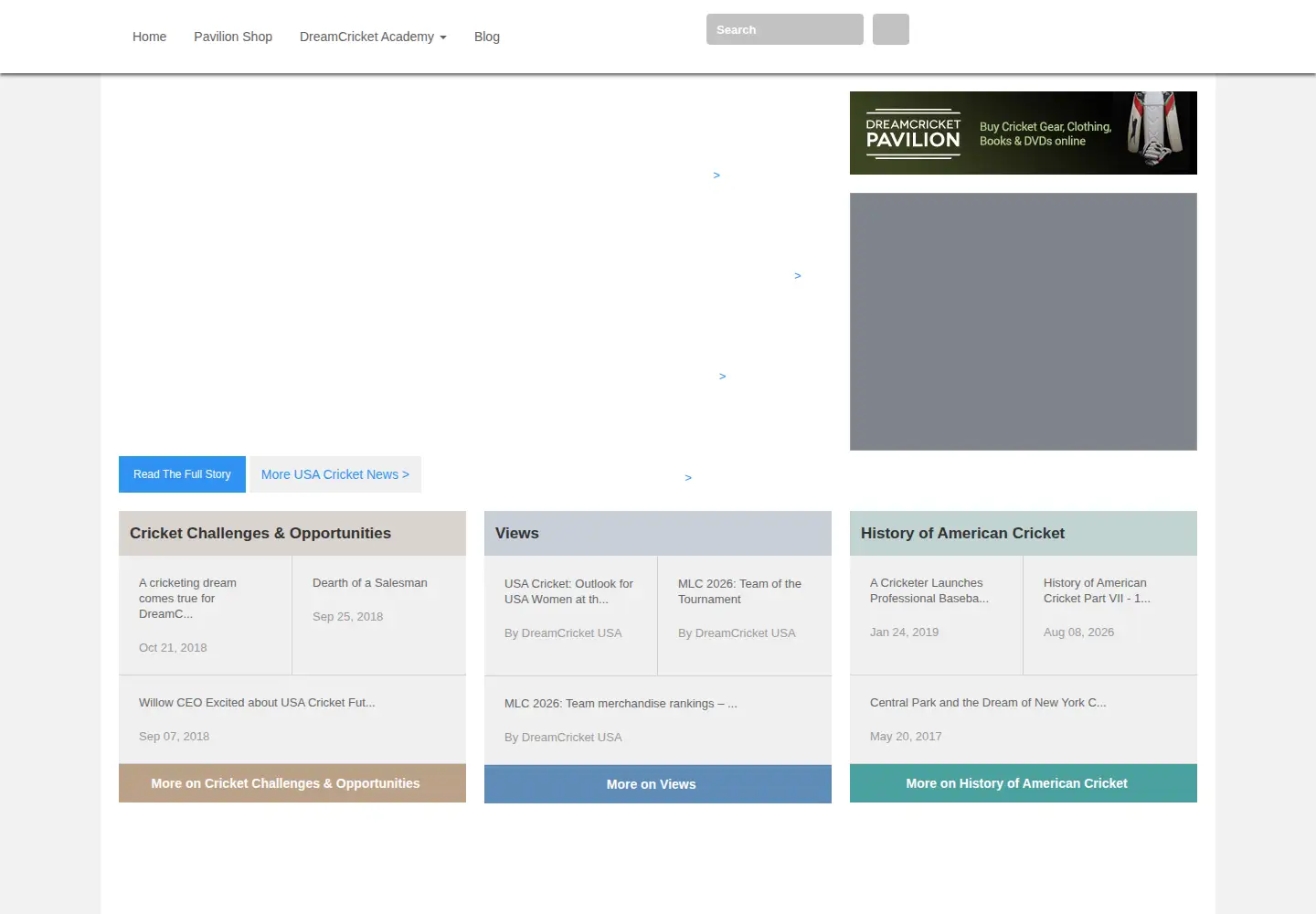This screenshot has width=1316, height=914.
Task: Open the Home menu item
Action: [x=149, y=37]
